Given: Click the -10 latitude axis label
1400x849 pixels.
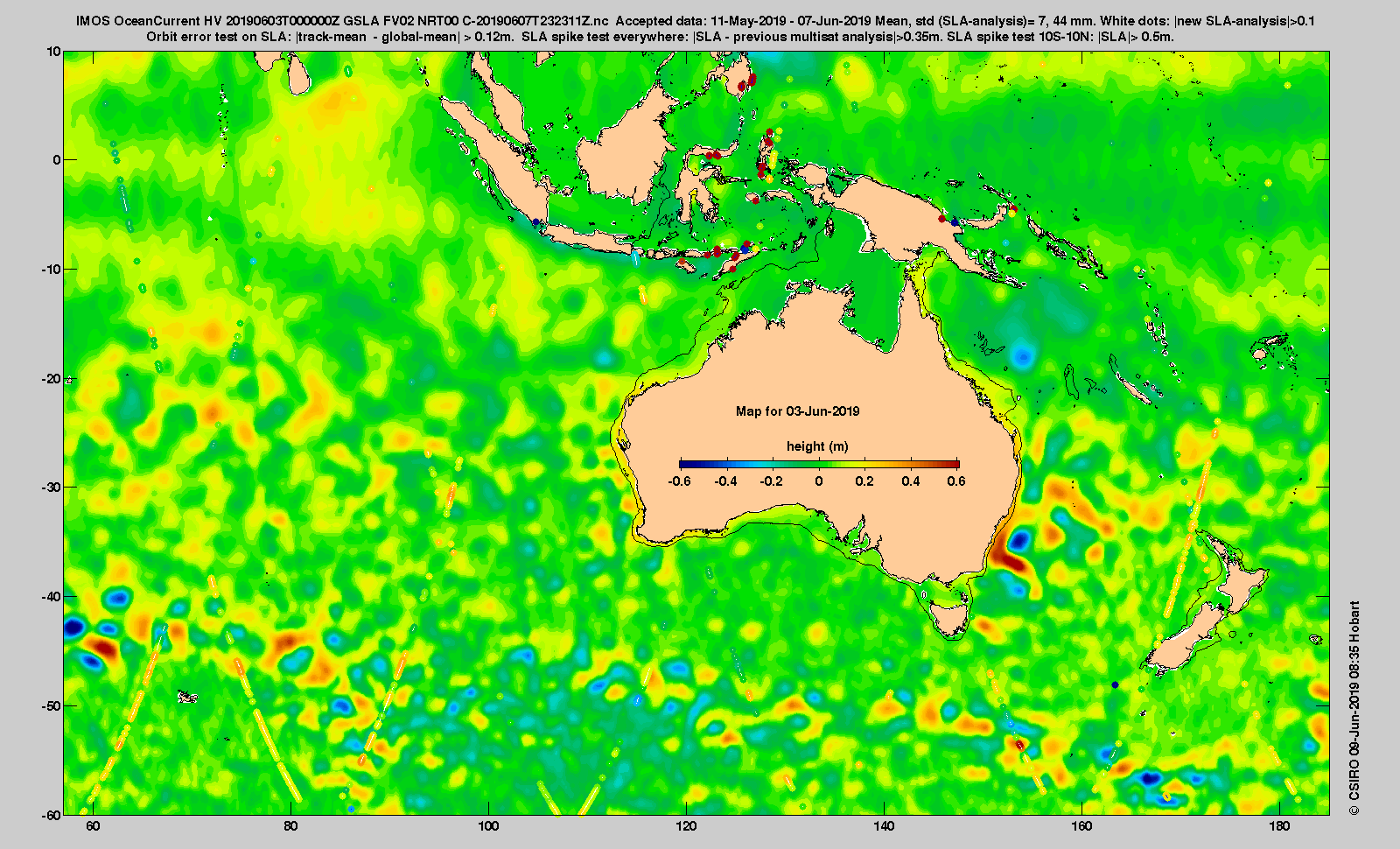Looking at the screenshot, I should click(52, 270).
